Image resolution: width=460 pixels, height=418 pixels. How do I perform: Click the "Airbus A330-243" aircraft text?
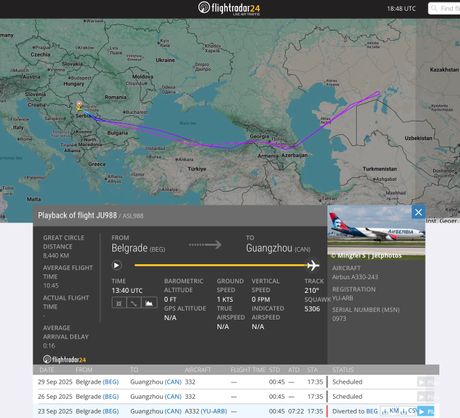[355, 277]
